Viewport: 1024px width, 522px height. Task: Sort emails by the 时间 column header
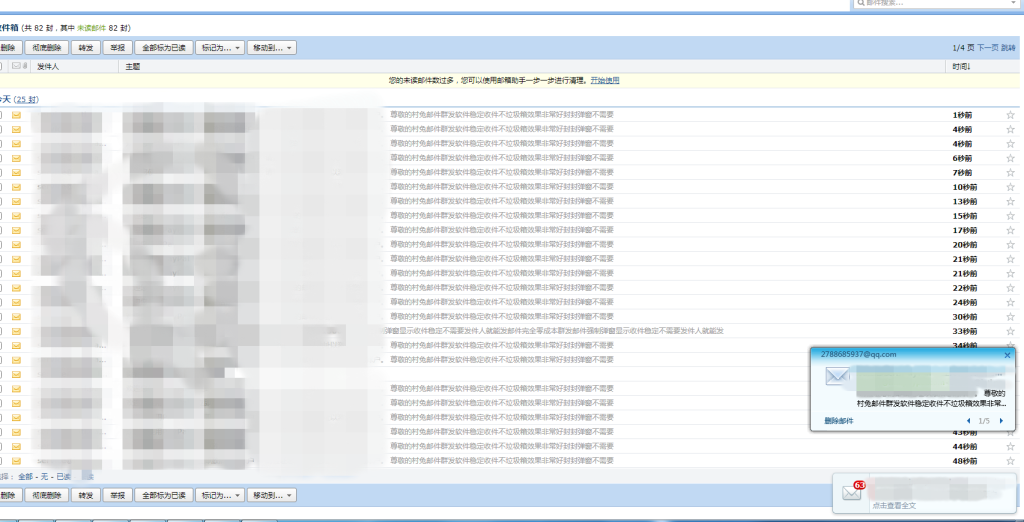click(961, 66)
